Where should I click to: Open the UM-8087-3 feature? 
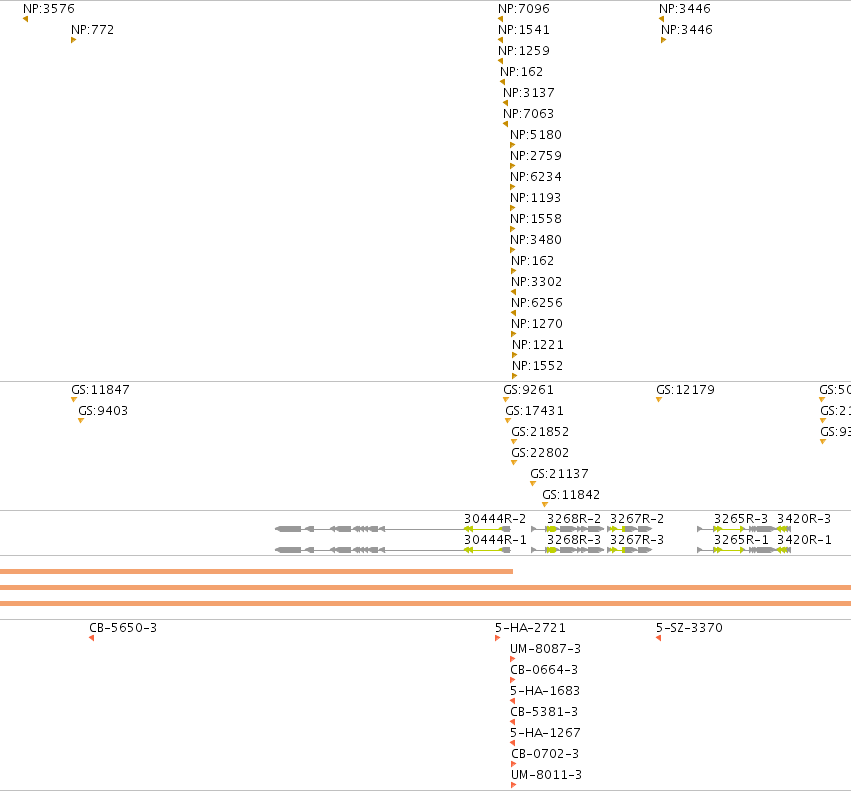point(545,649)
